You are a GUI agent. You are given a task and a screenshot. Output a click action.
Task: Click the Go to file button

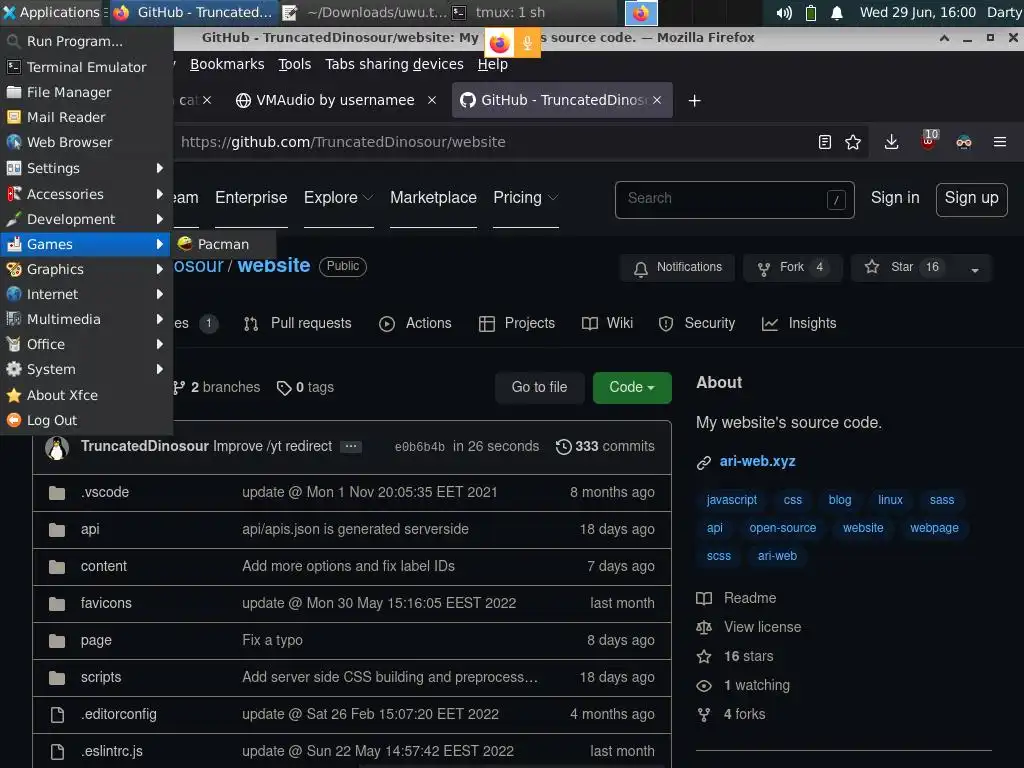pyautogui.click(x=539, y=387)
